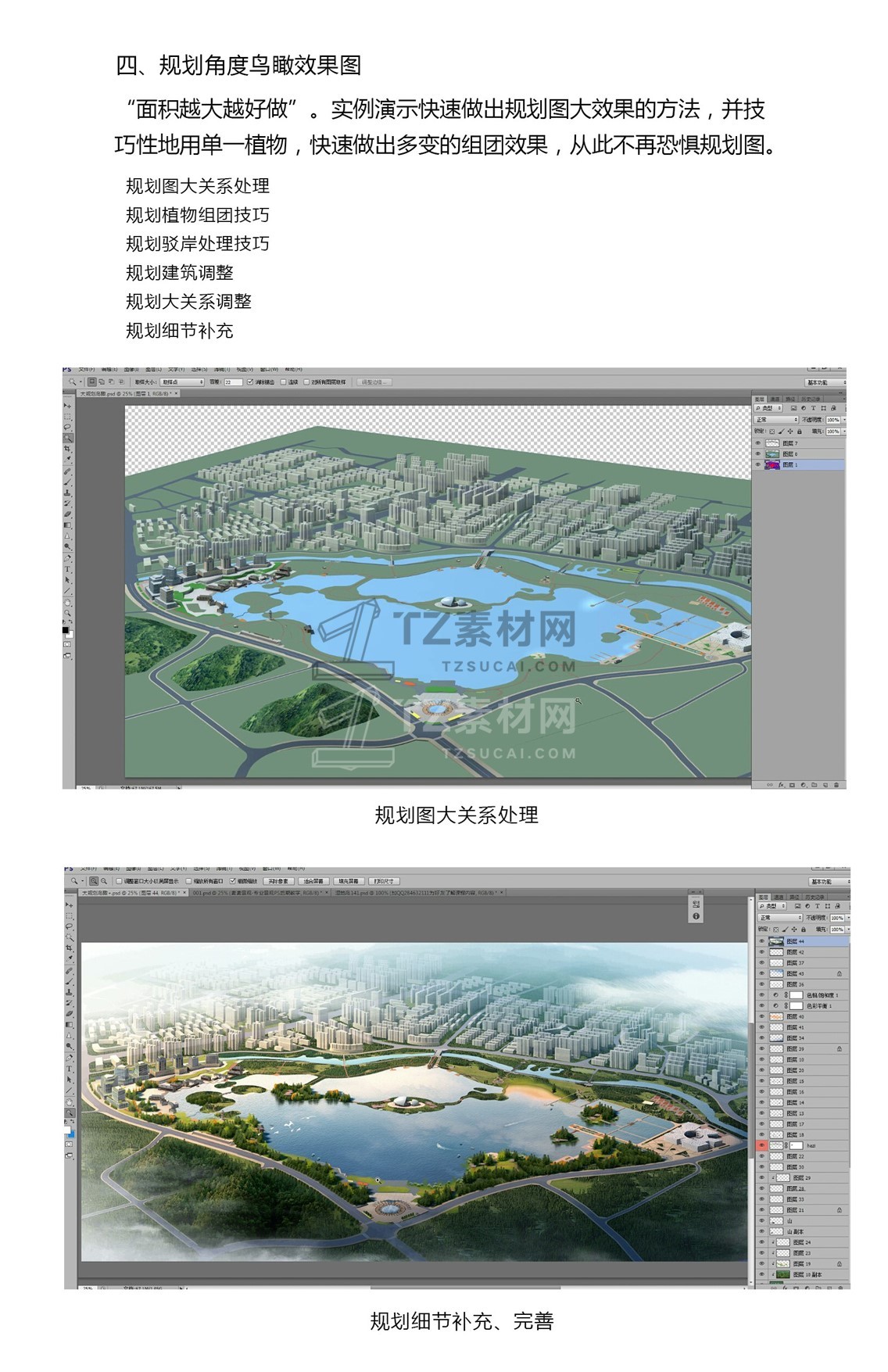Image resolution: width=888 pixels, height=1372 pixels.
Task: Toggle 细微缩放 checkbox in lower Photoshop
Action: 232,881
